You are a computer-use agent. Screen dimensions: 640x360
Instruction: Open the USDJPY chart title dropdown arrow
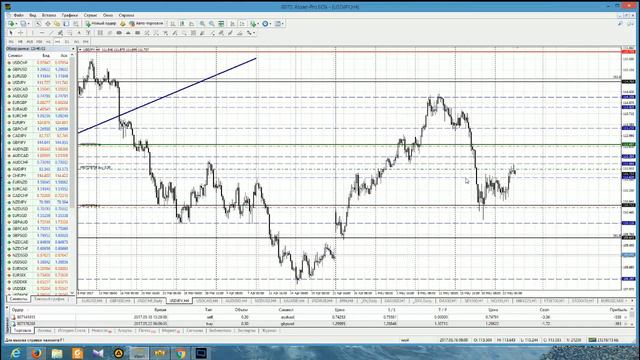(80, 49)
